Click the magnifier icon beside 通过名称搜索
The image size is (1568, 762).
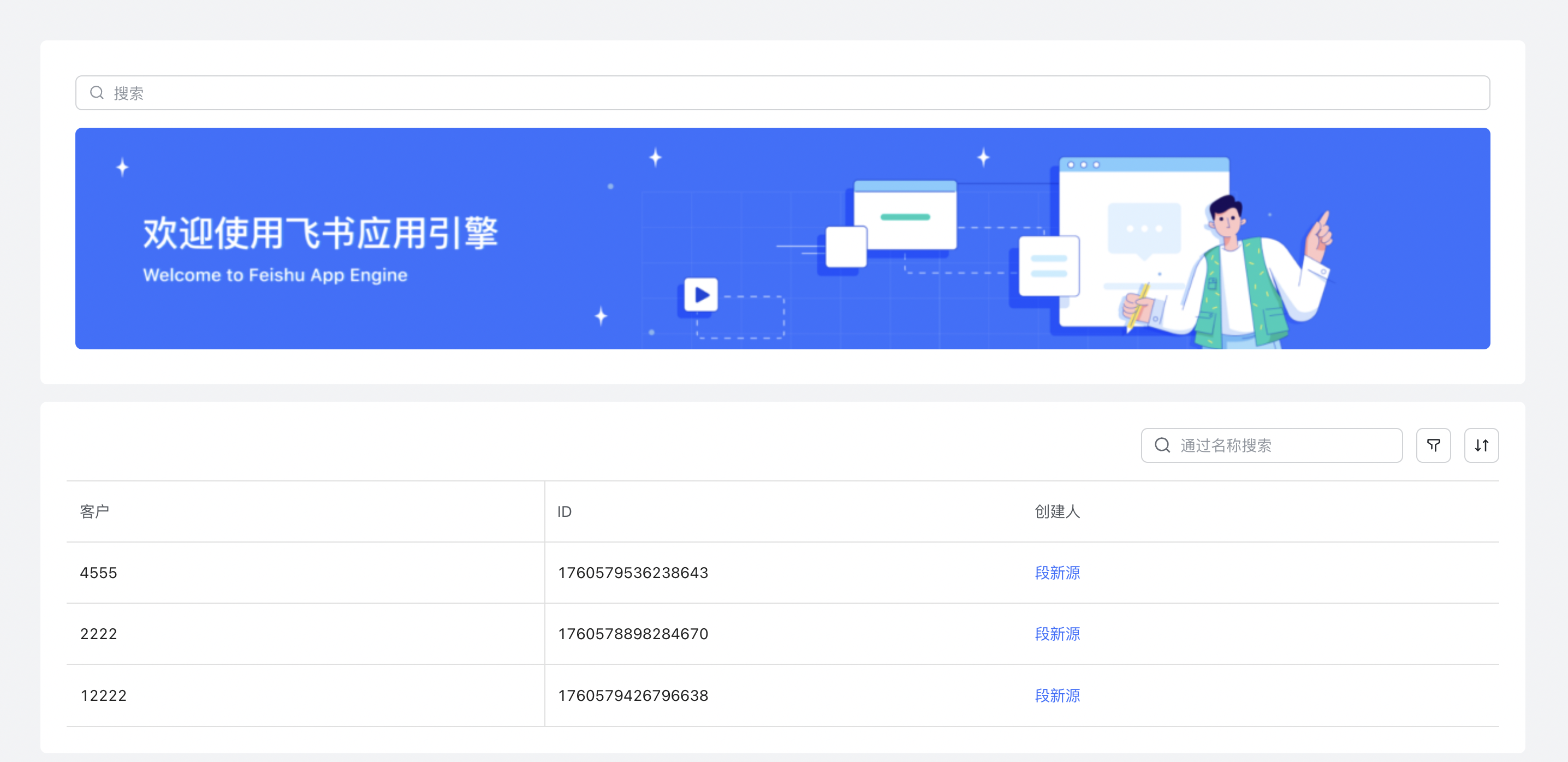click(1162, 445)
